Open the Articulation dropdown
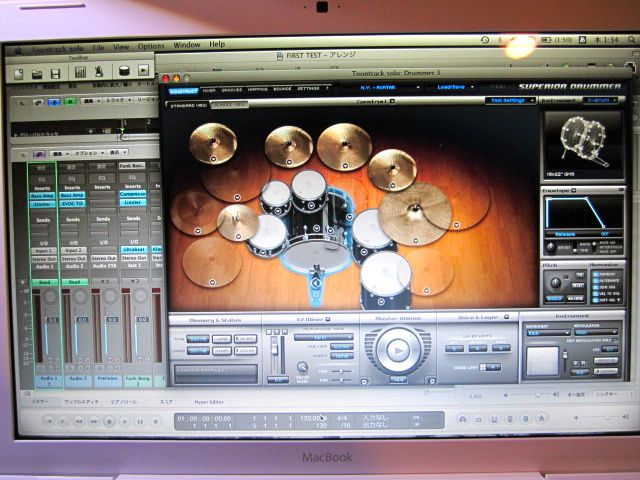 pos(596,333)
